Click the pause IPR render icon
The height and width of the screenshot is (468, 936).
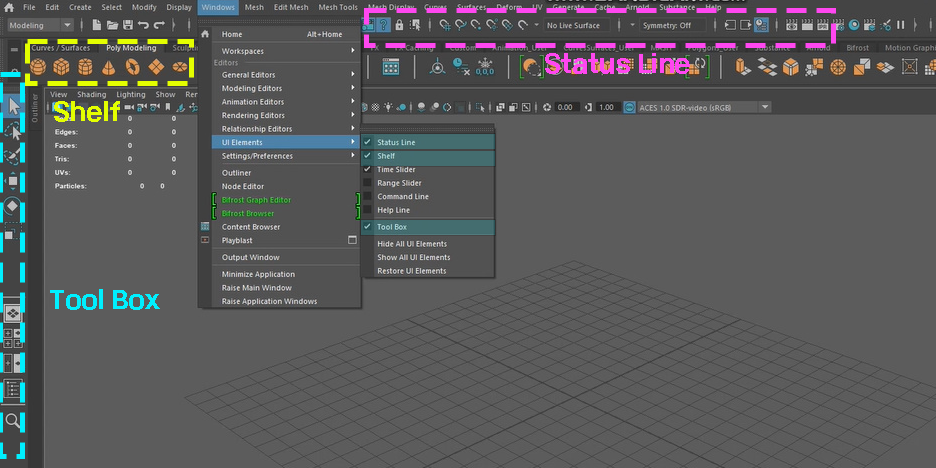[901, 25]
